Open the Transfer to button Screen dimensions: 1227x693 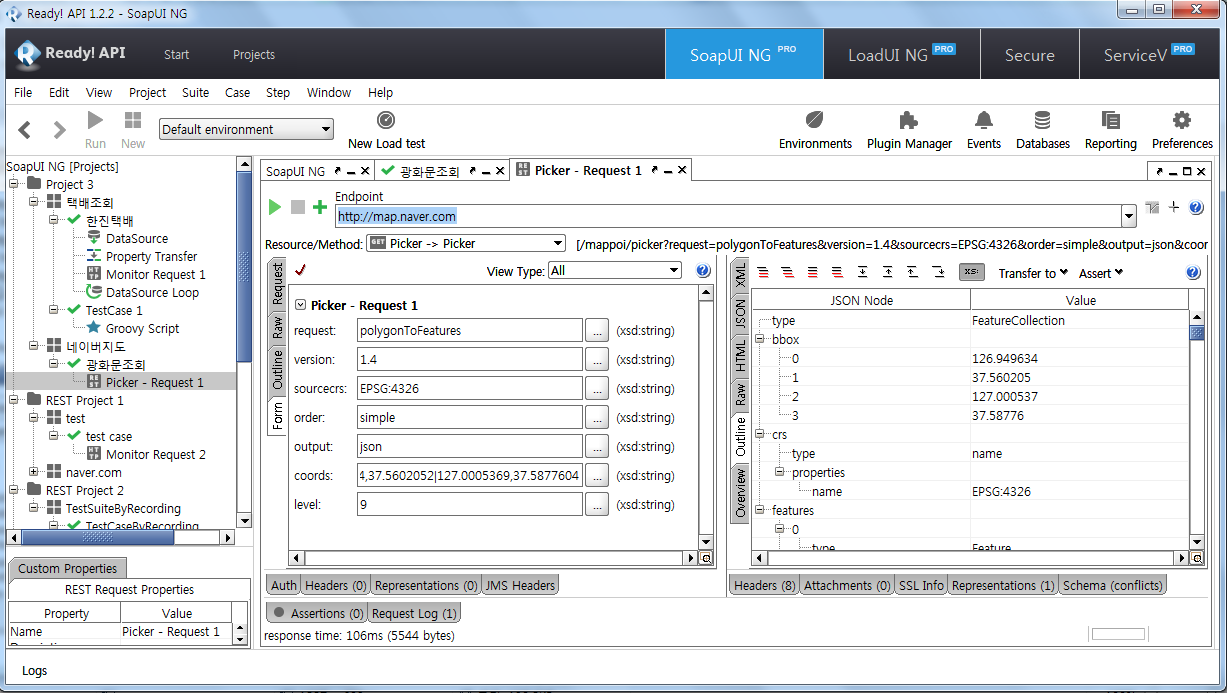pyautogui.click(x=1032, y=273)
